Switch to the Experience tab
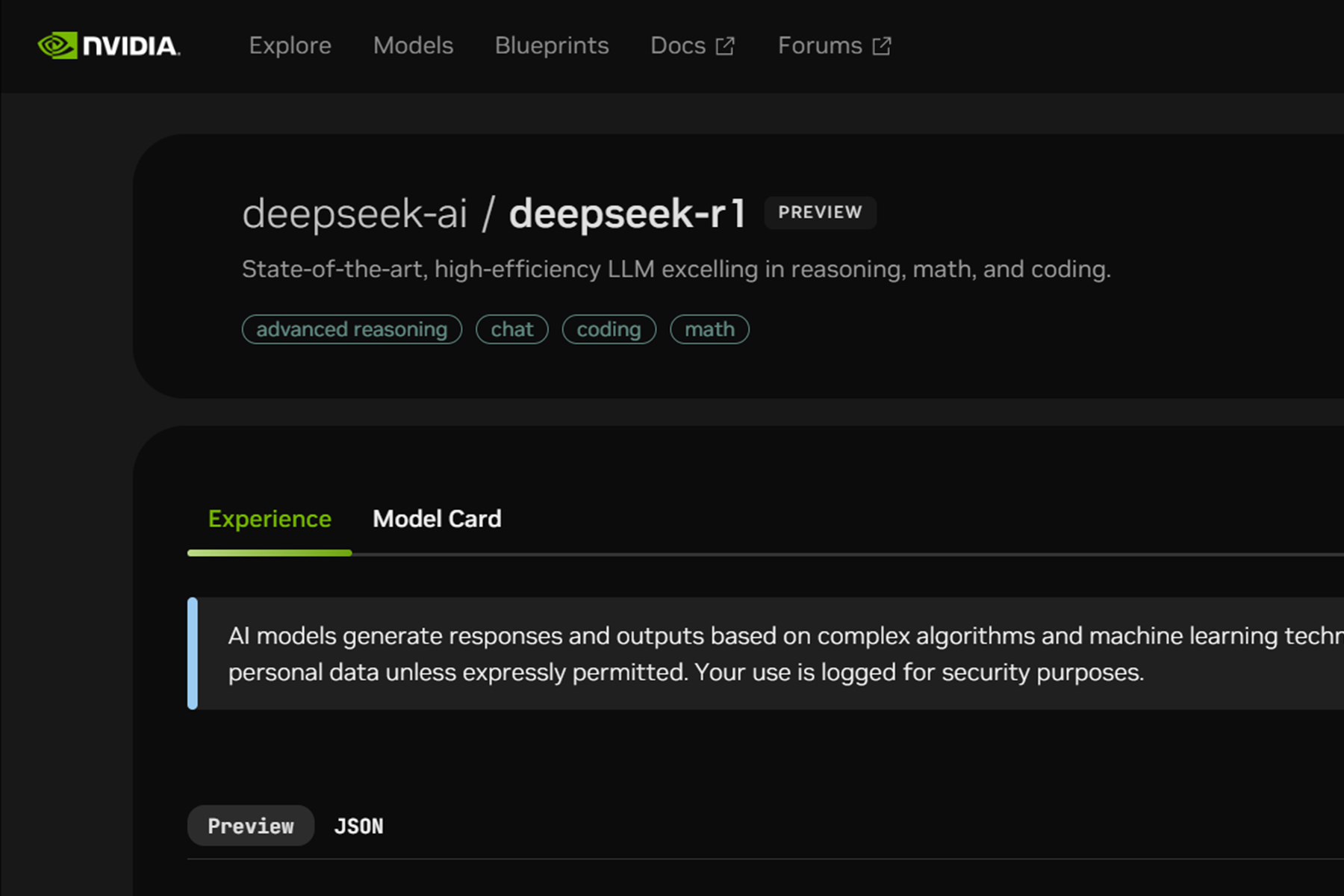Viewport: 1344px width, 896px height. tap(270, 519)
